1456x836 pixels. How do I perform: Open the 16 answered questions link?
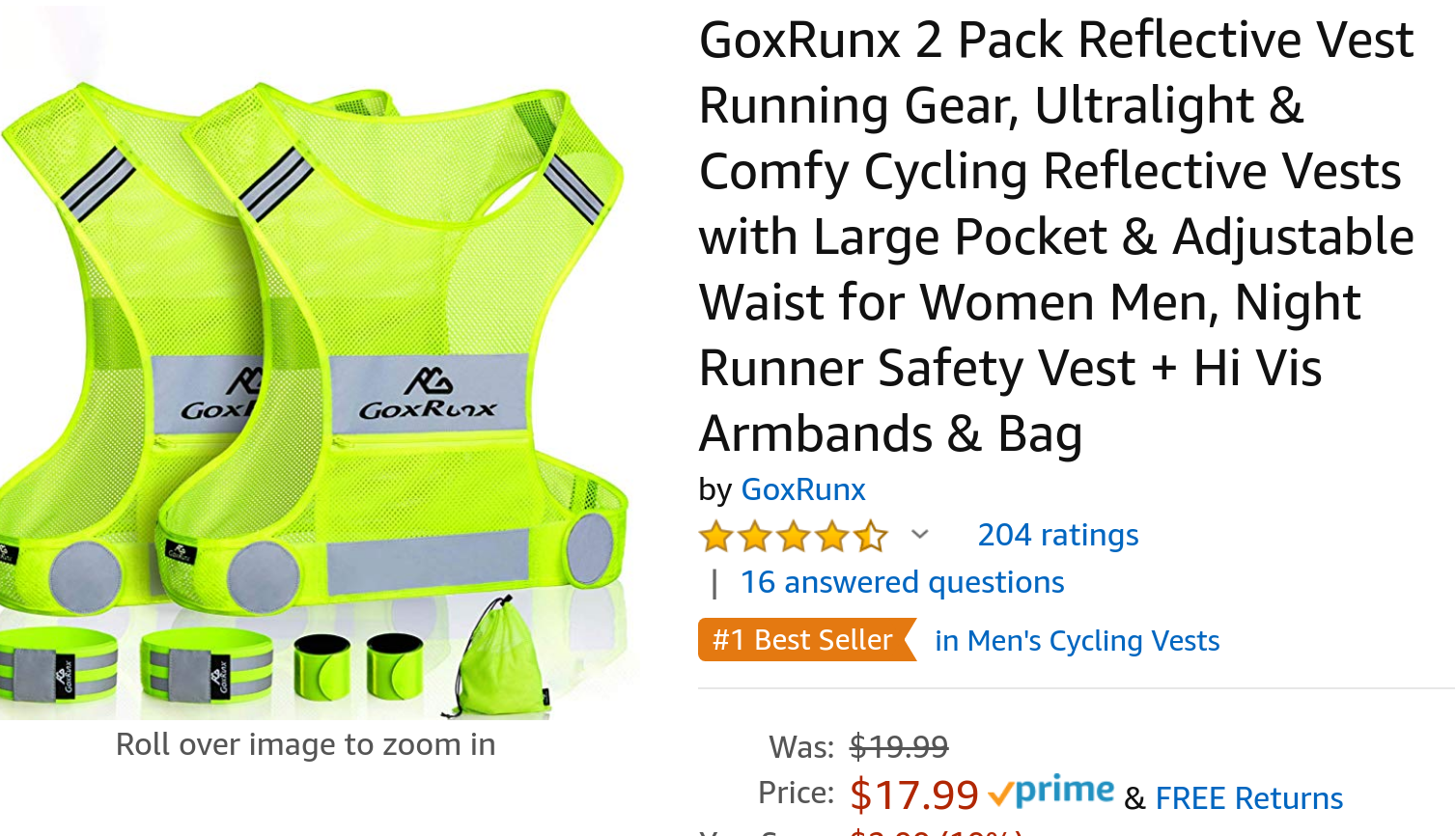902,582
